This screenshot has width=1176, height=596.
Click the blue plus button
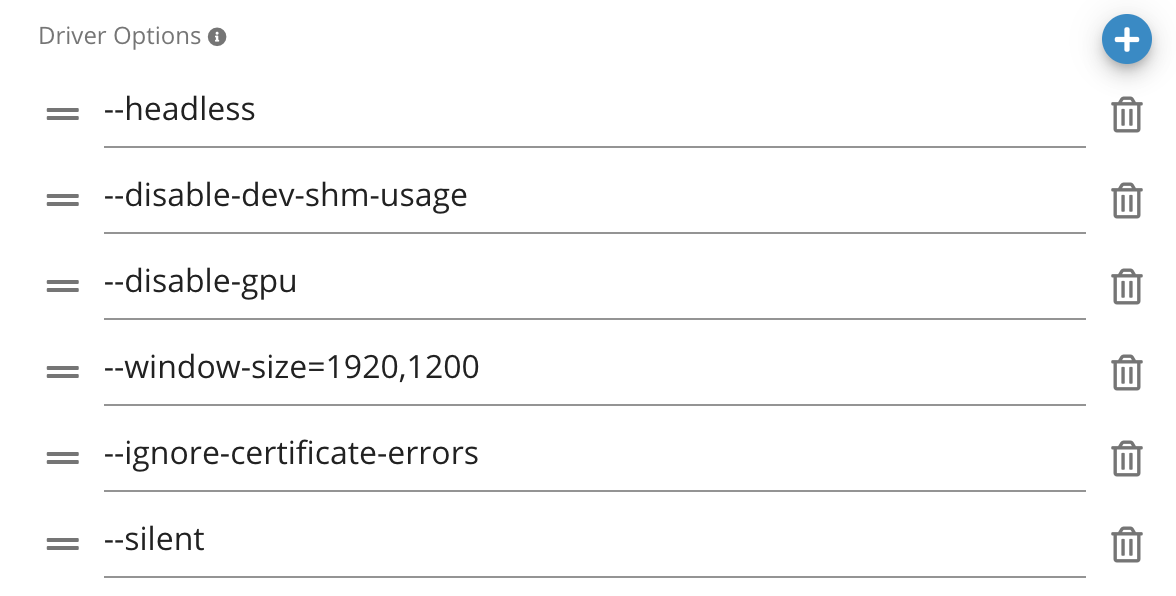coord(1127,39)
